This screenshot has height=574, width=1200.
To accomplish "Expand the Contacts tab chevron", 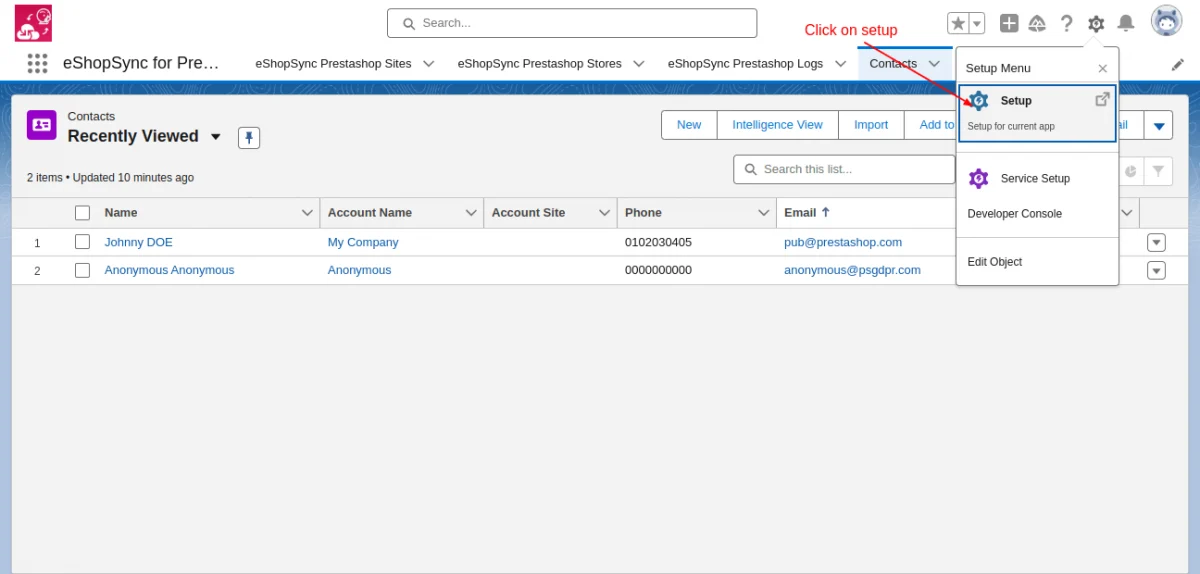I will point(934,63).
